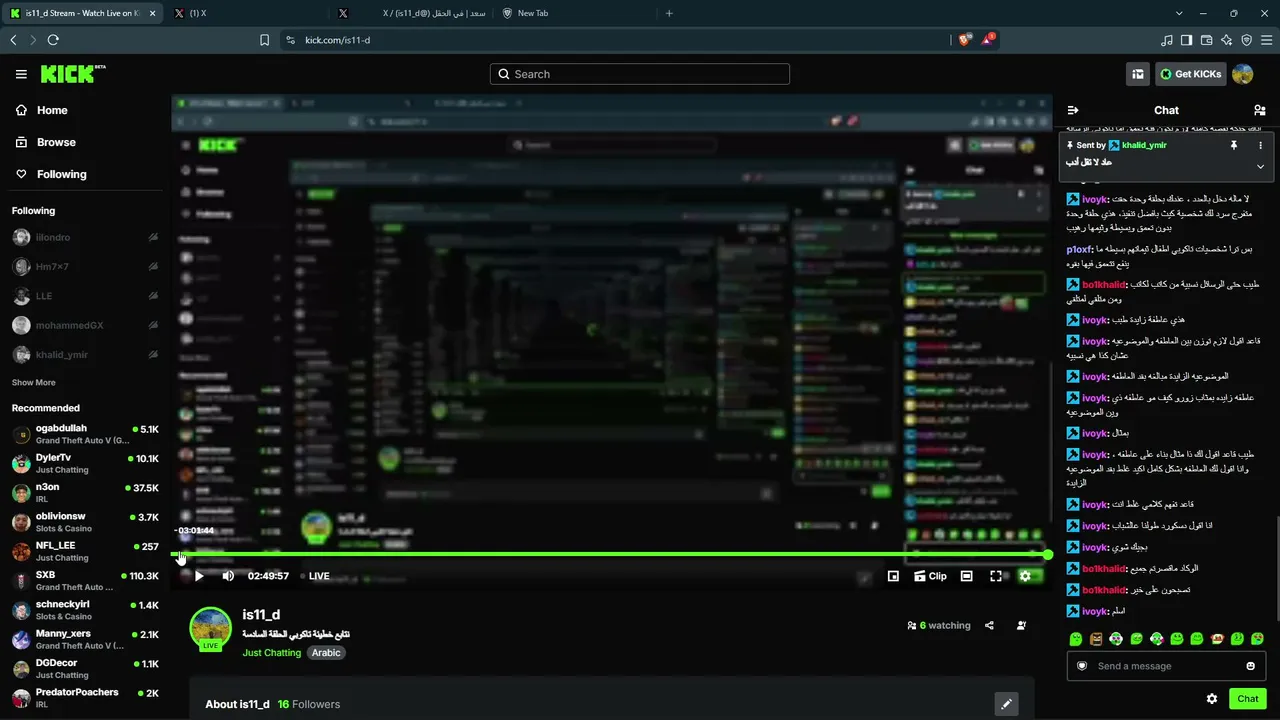Screen dimensions: 1280x720
Task: Open Browse in the Kick sidebar
Action: pyautogui.click(x=45, y=143)
